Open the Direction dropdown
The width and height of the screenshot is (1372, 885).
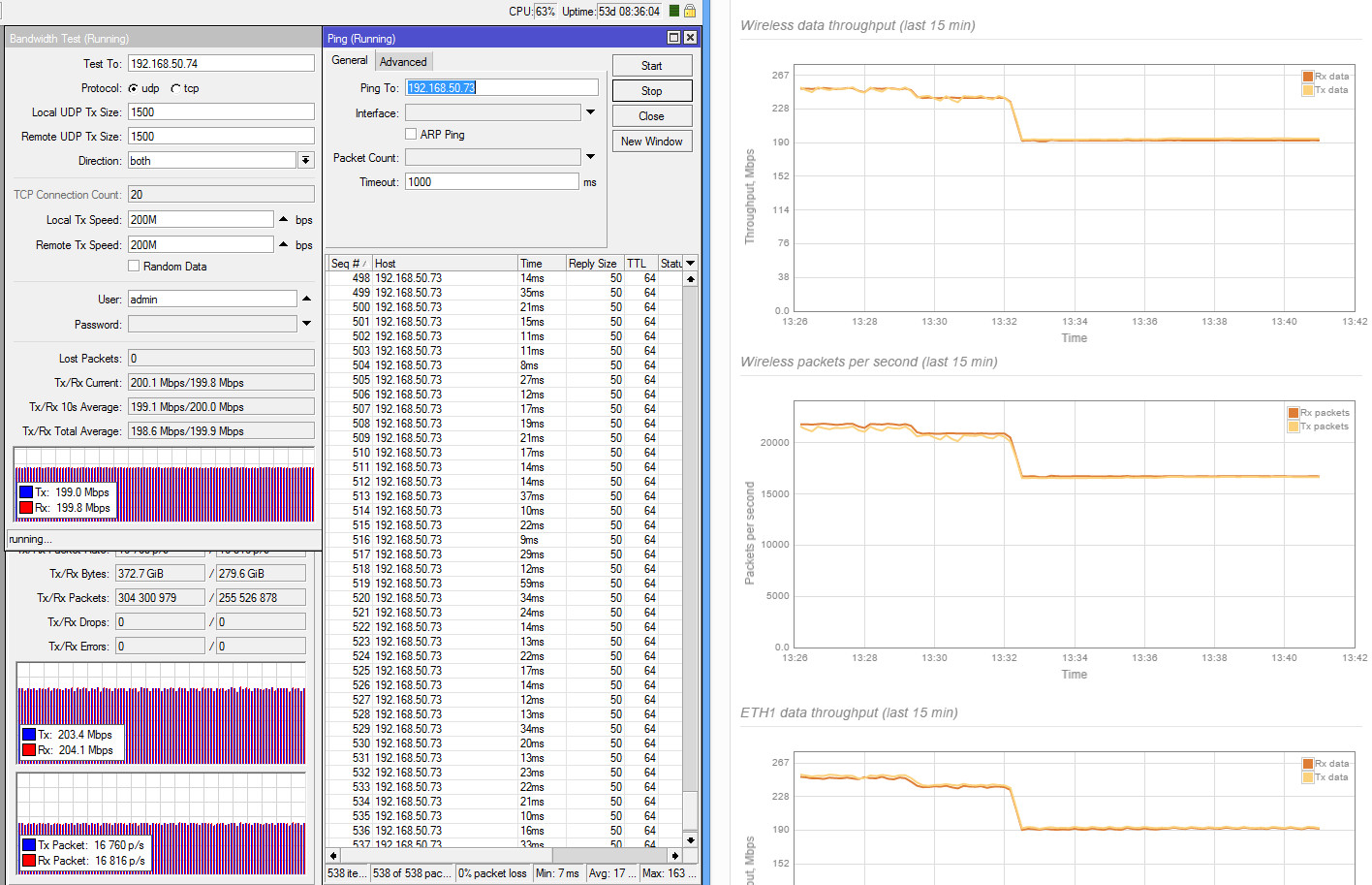[x=305, y=161]
